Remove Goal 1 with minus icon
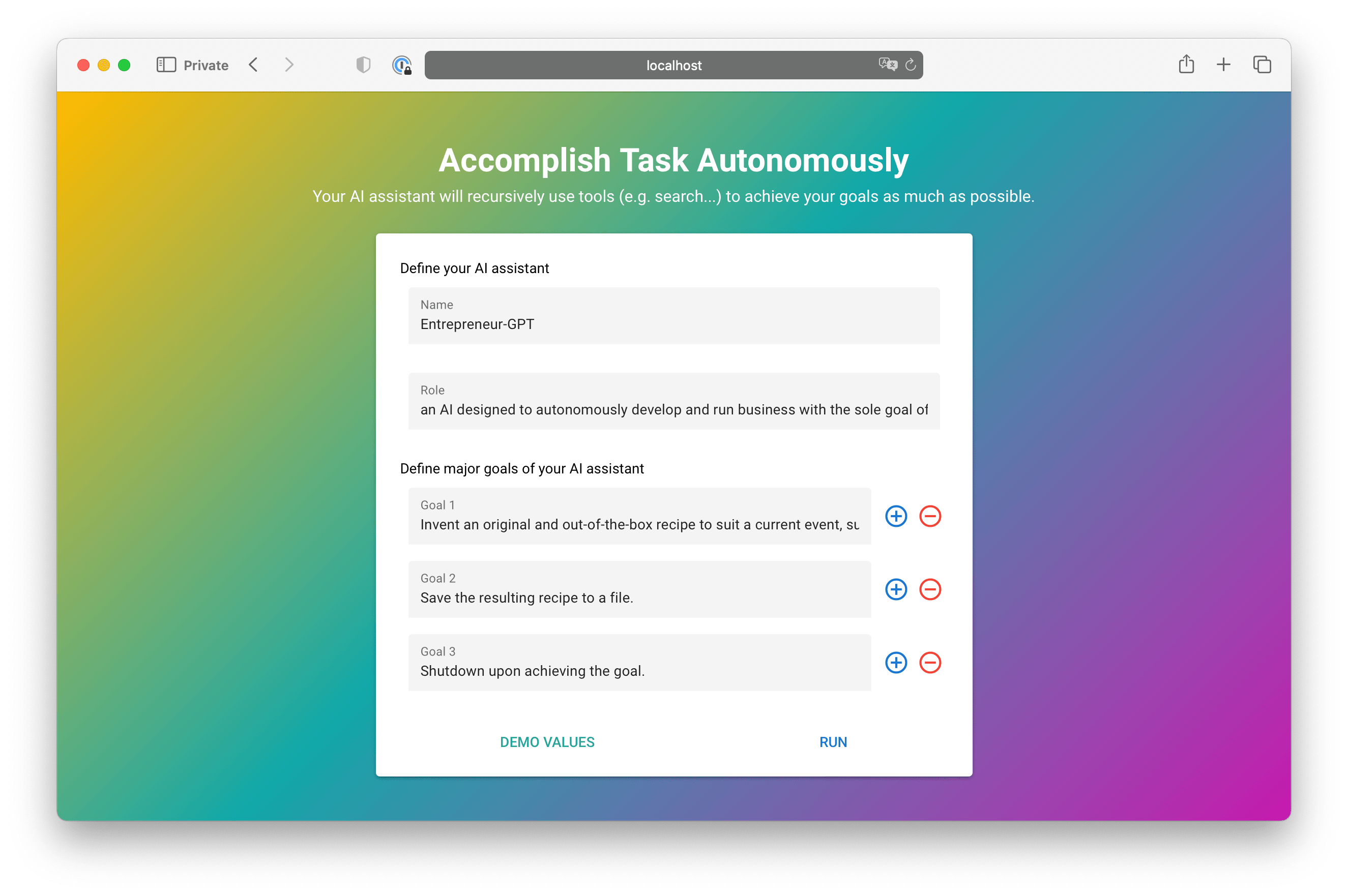This screenshot has height=896, width=1348. 929,516
